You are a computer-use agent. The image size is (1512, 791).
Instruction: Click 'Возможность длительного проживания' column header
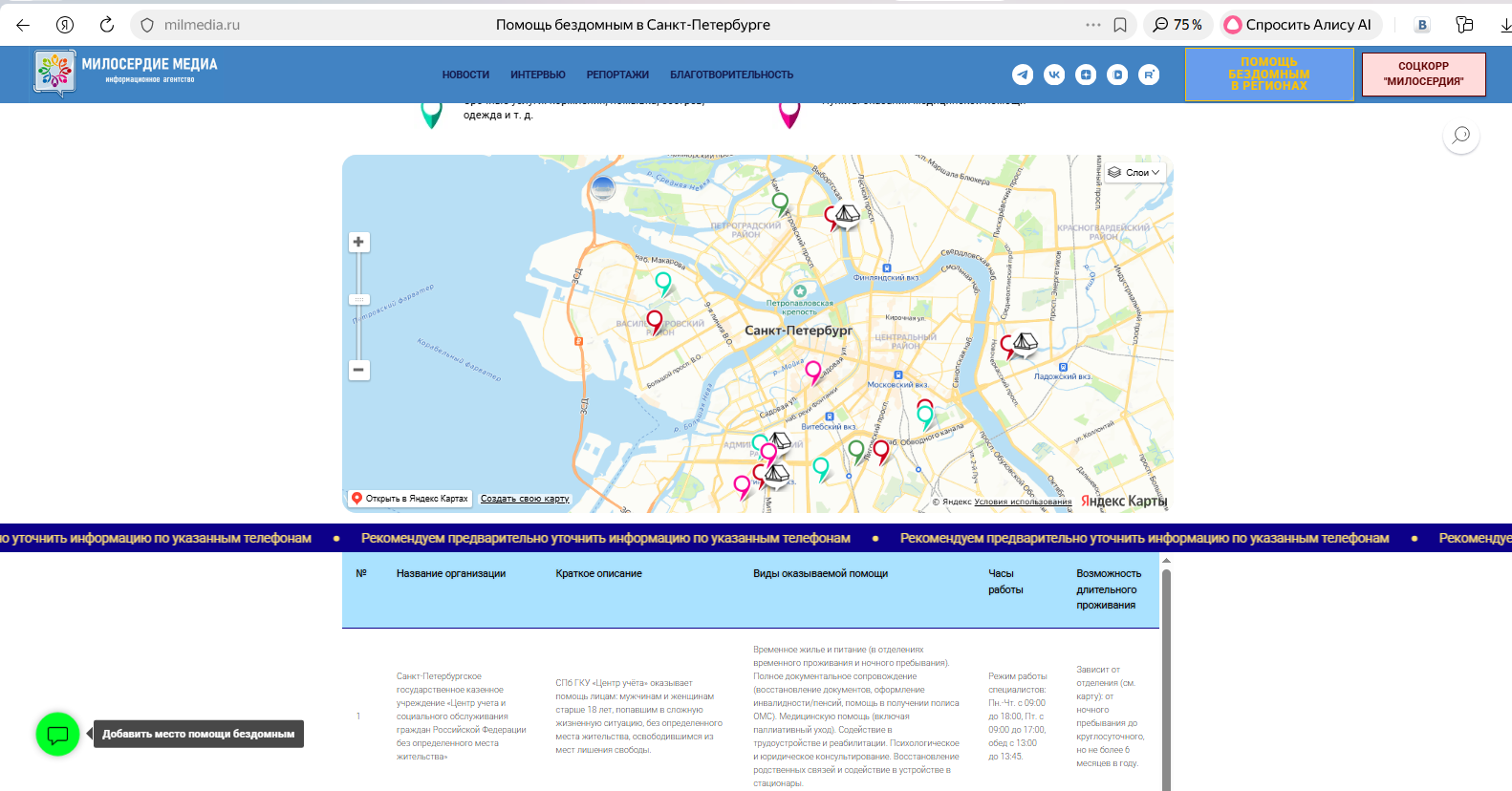tap(1109, 589)
